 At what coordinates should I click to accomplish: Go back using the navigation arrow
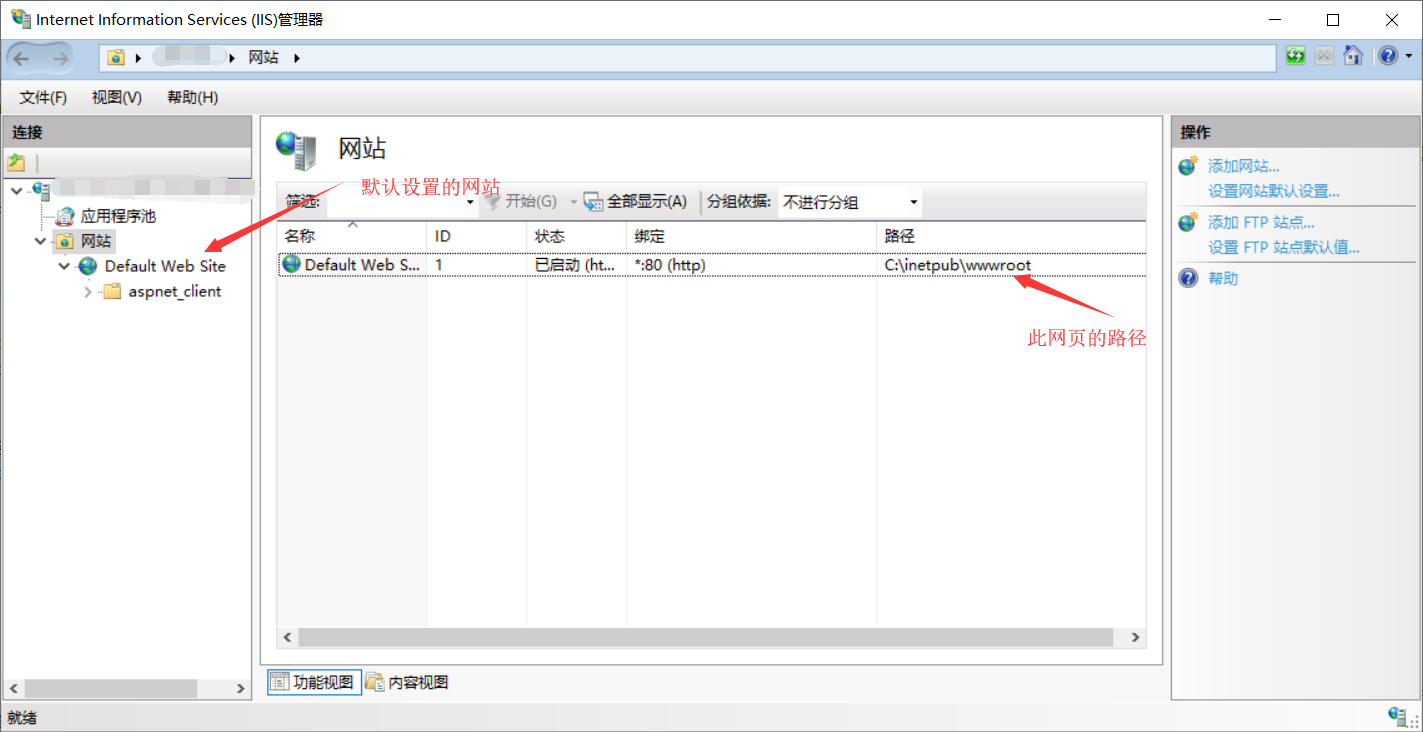coord(21,58)
